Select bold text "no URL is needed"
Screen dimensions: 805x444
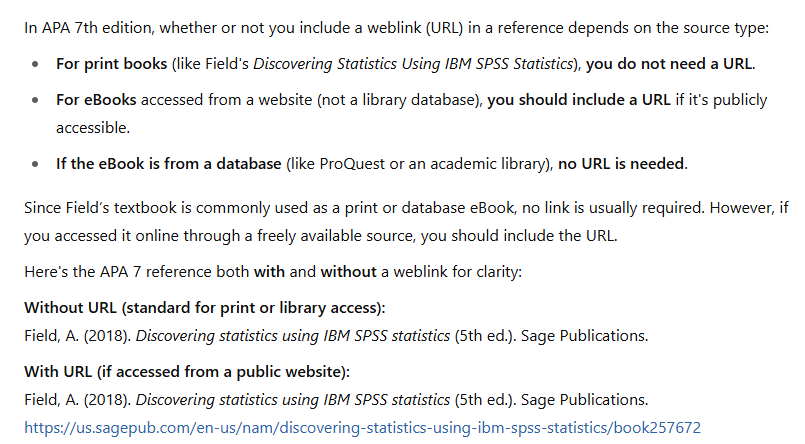click(x=621, y=164)
